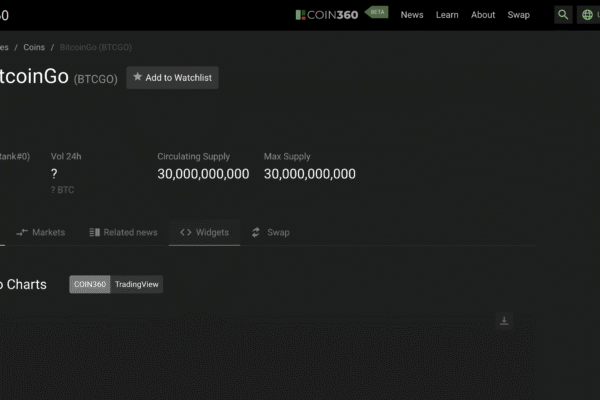Image resolution: width=600 pixels, height=400 pixels.
Task: Select the TradingView chart toggle
Action: [137, 284]
